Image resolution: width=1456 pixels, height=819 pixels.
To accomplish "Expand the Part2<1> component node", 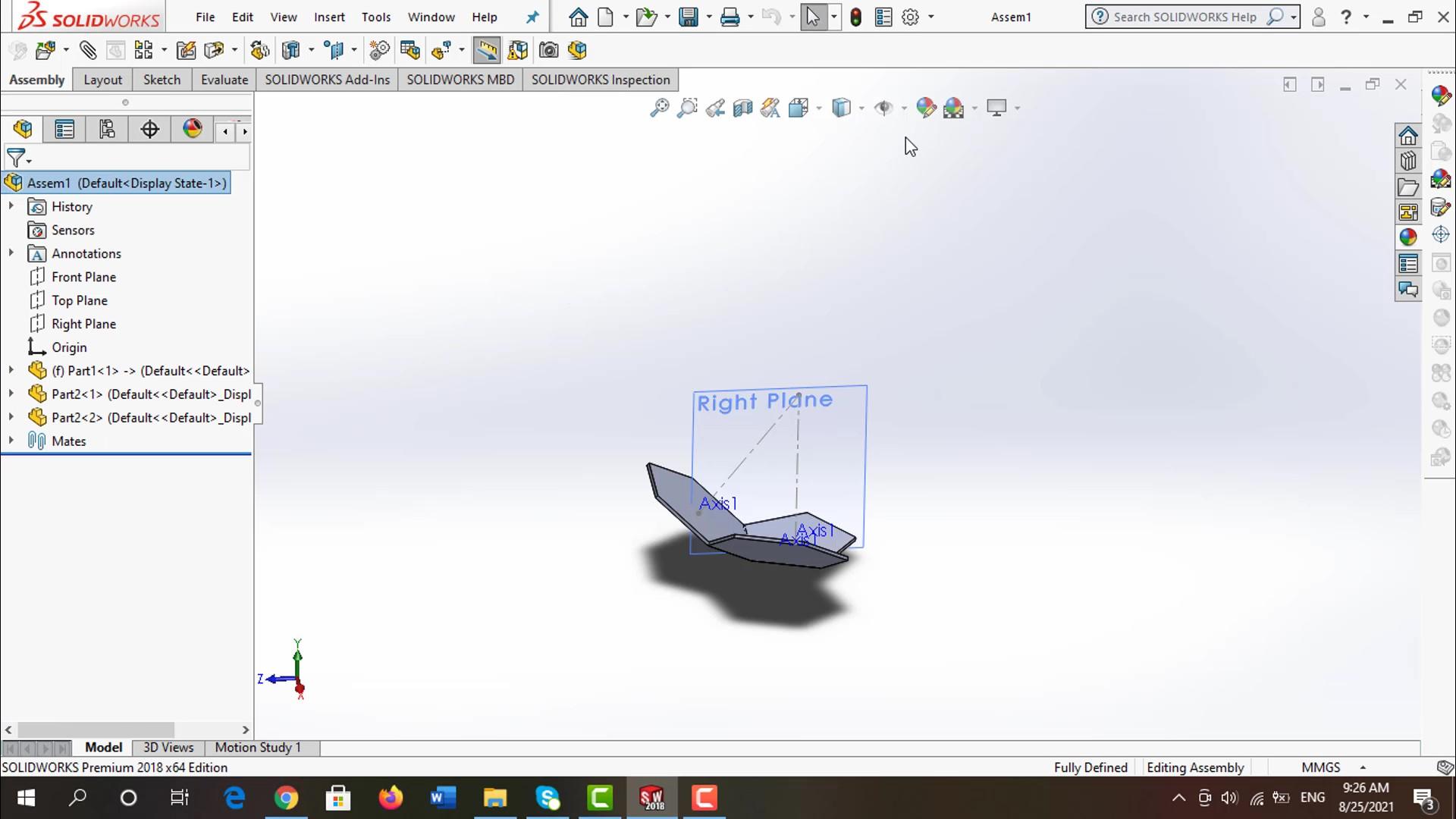I will (x=11, y=394).
